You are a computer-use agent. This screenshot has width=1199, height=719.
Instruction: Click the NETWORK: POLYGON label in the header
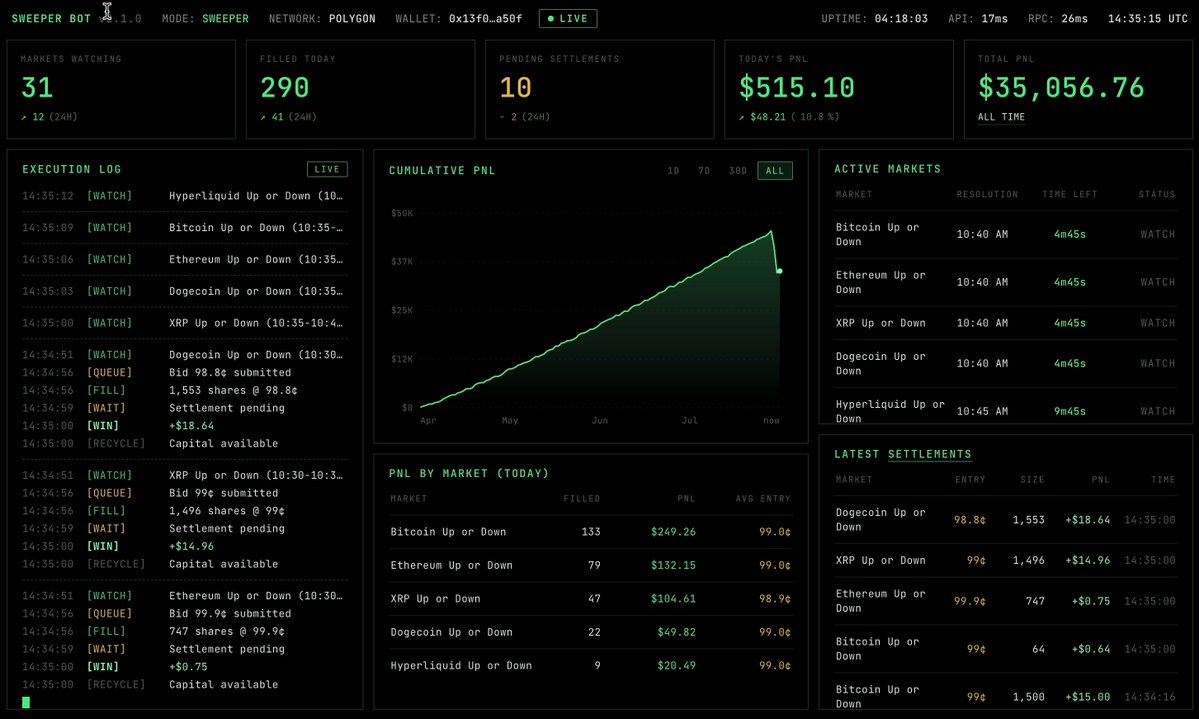tap(322, 18)
